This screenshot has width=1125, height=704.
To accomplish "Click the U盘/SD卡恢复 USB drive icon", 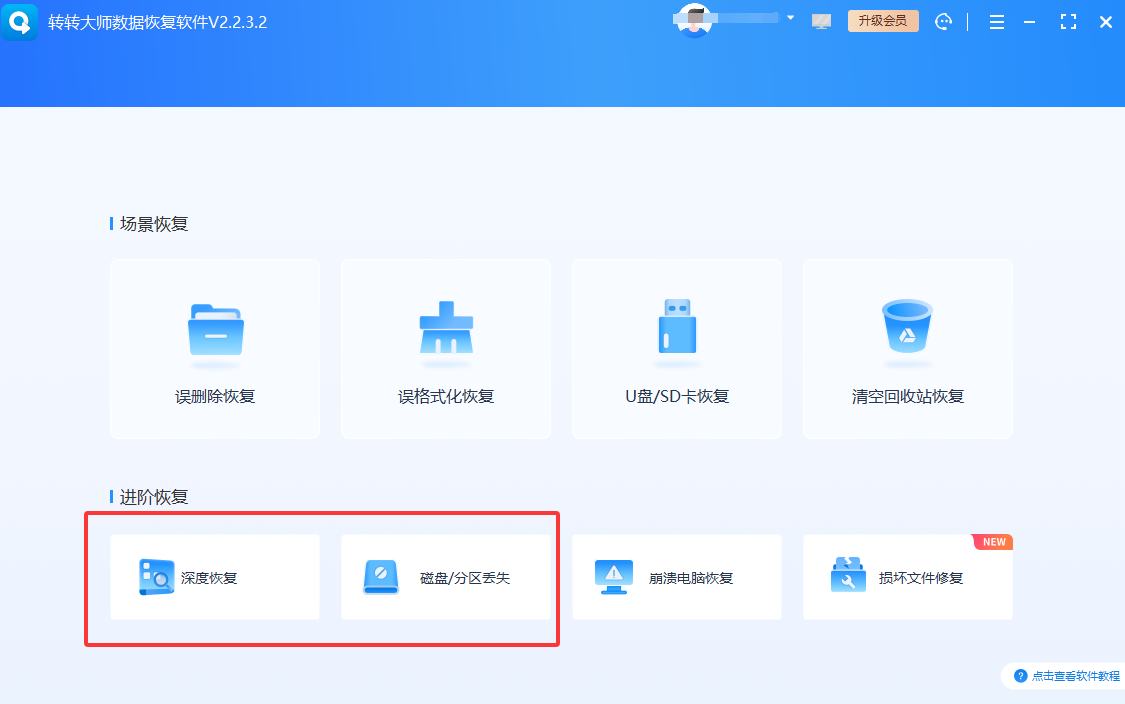I will point(677,326).
